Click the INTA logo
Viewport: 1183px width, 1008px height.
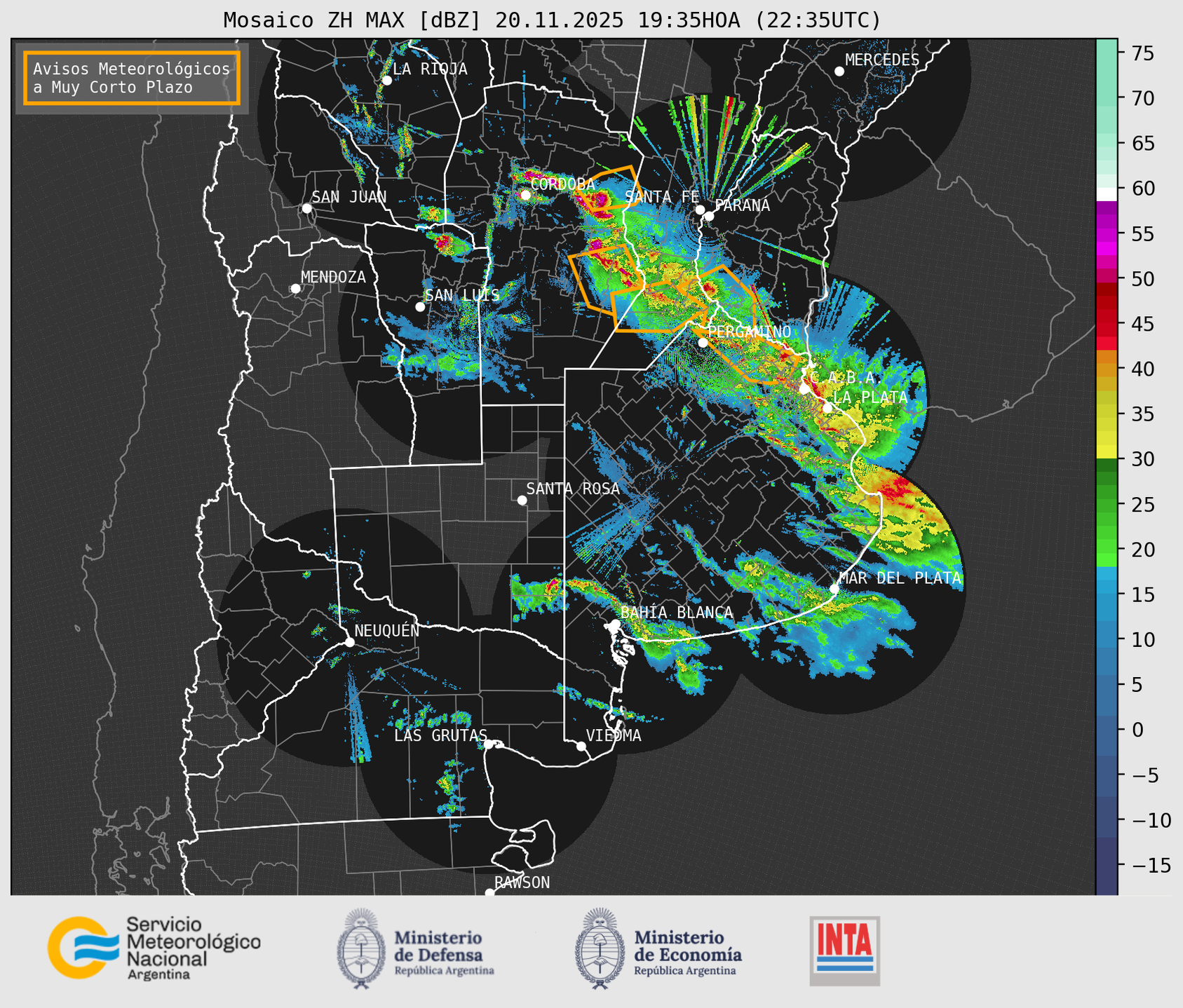click(x=844, y=951)
